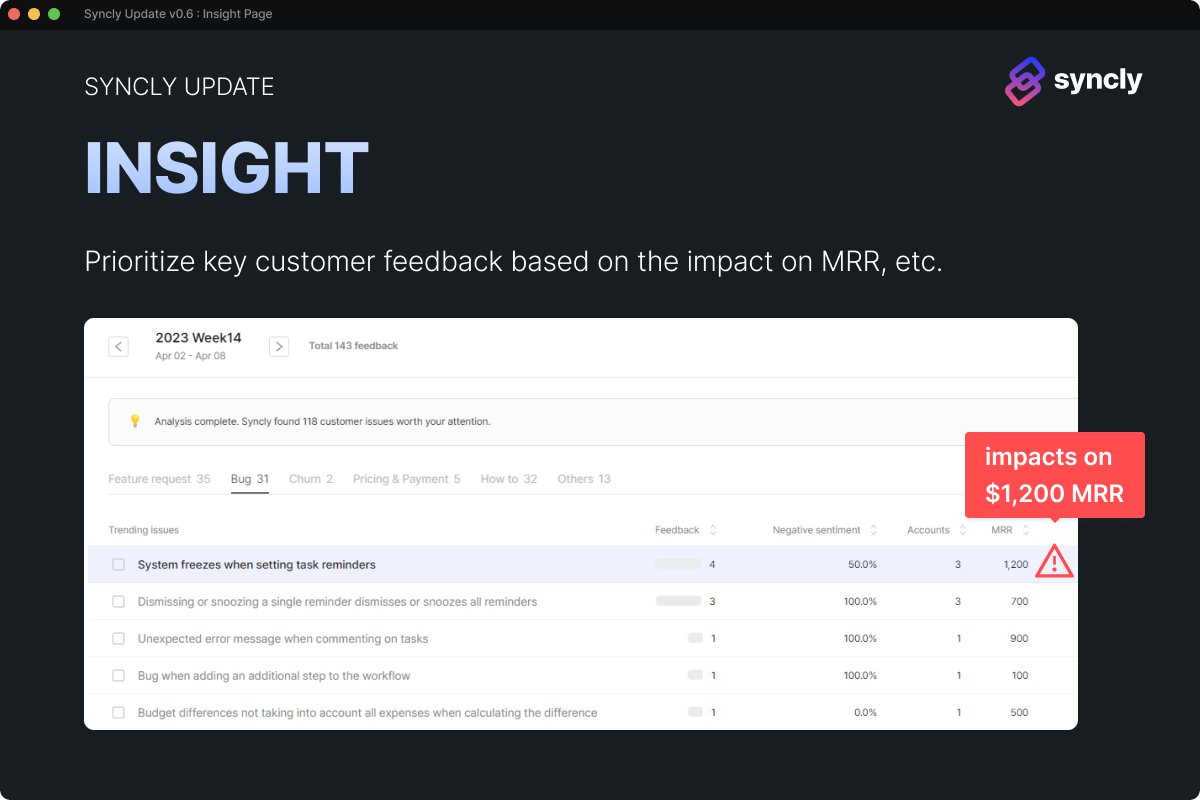Go to previous week with left arrow
This screenshot has width=1200, height=800.
[x=118, y=346]
